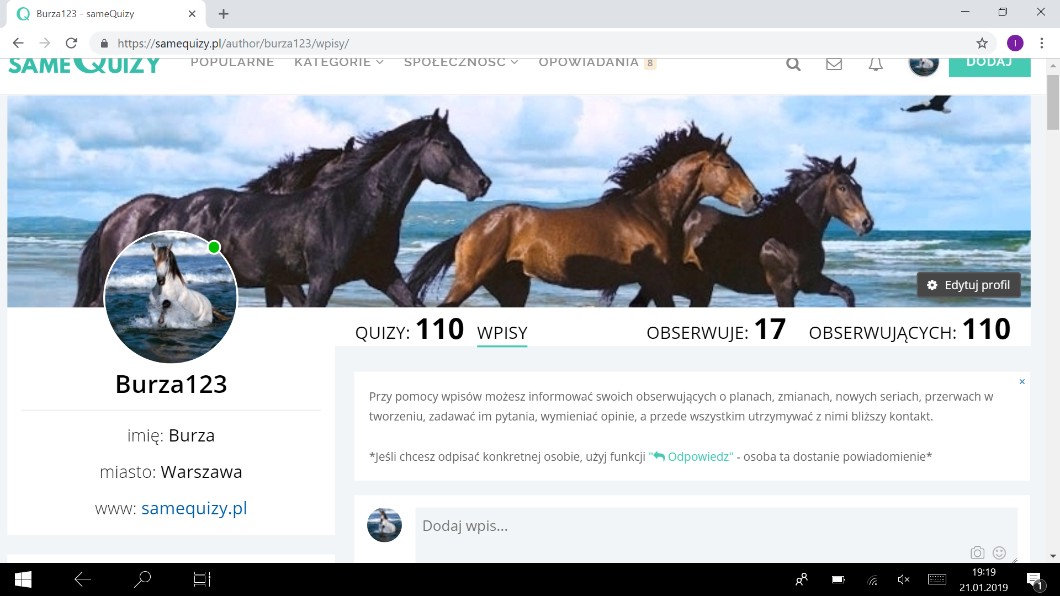Viewport: 1060px width, 596px height.
Task: Open emoji picker smiley icon
Action: coord(999,553)
